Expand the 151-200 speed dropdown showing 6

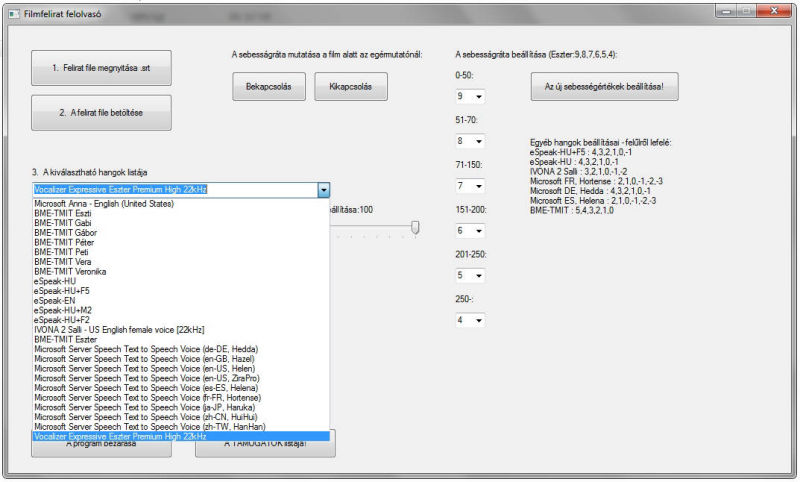point(470,231)
